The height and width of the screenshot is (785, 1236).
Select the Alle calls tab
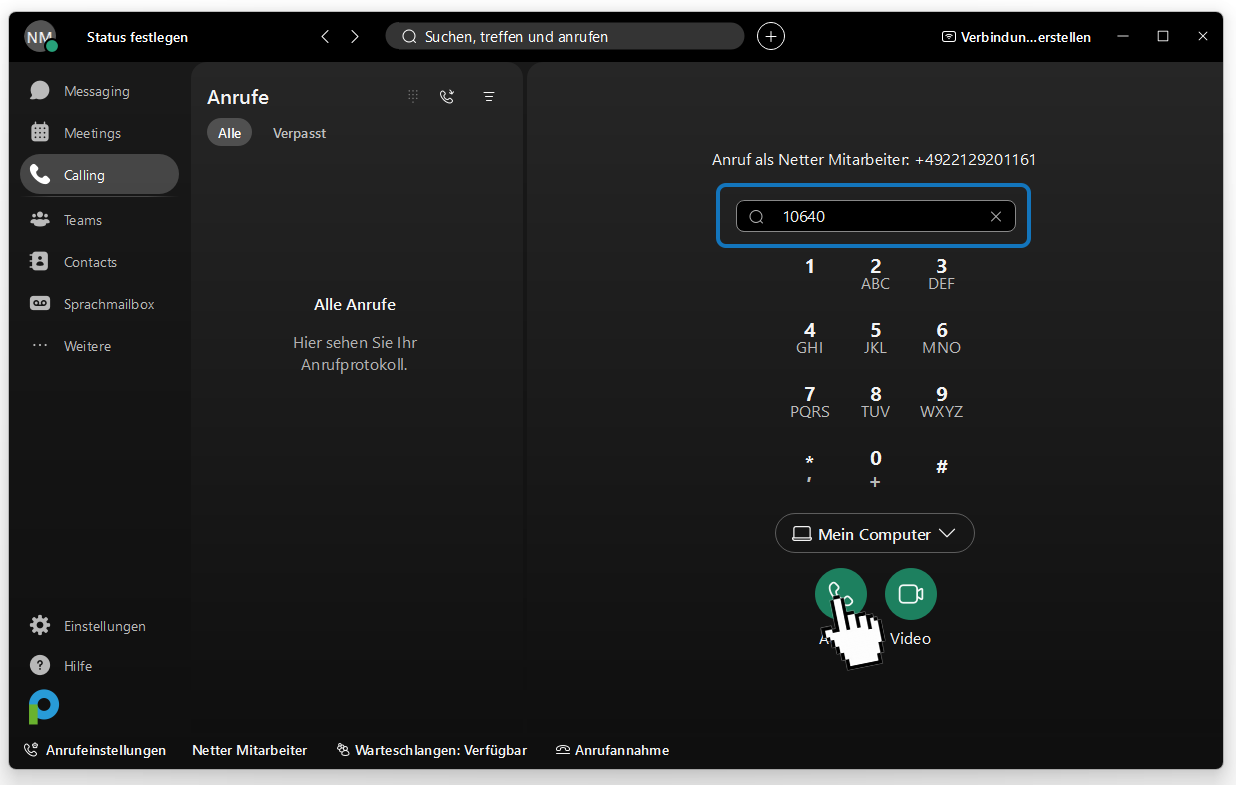tap(229, 133)
